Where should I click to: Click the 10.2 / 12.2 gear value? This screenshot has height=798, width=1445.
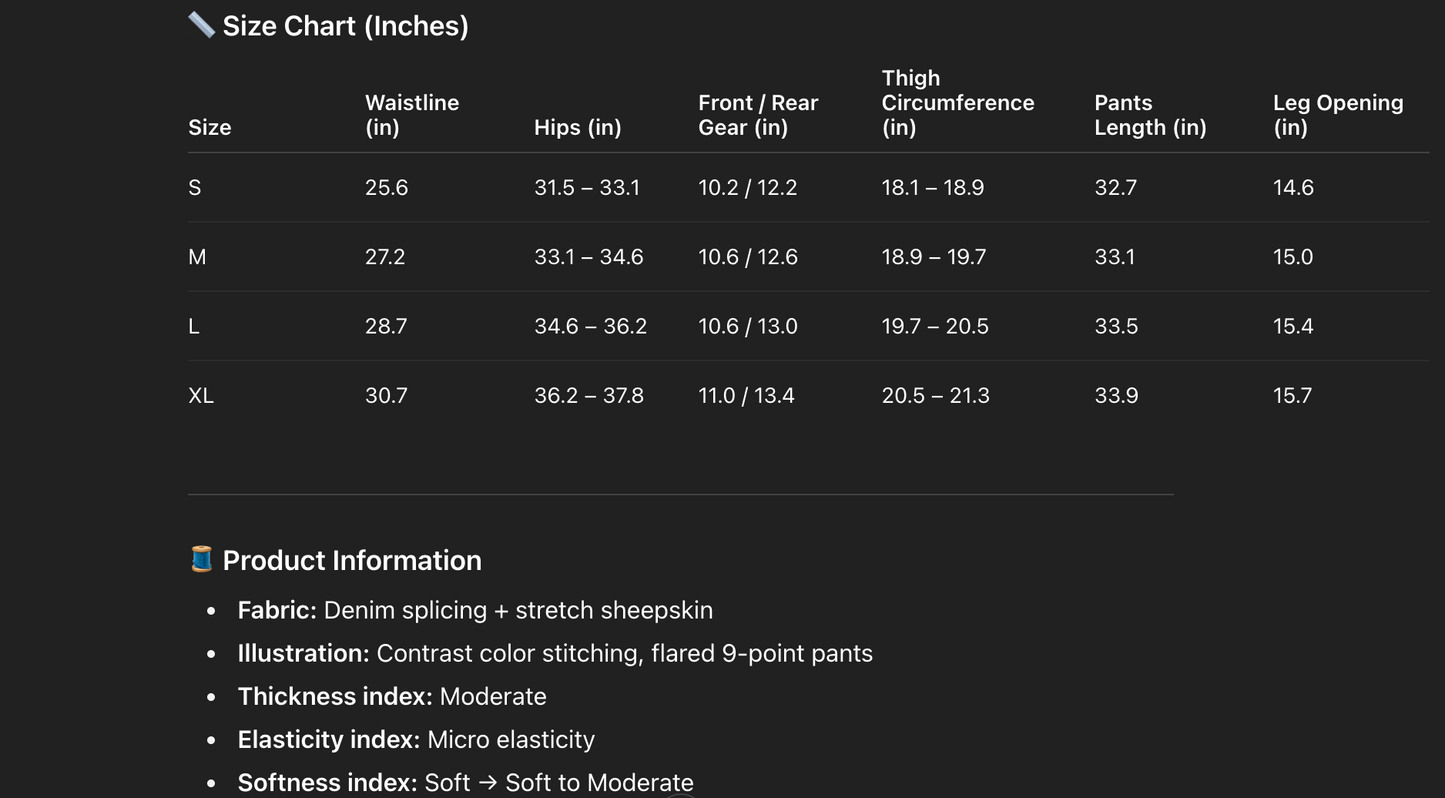click(747, 187)
